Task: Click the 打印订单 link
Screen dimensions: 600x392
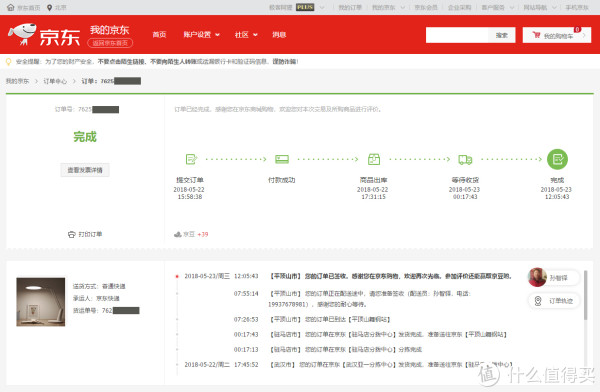Action: [x=90, y=234]
